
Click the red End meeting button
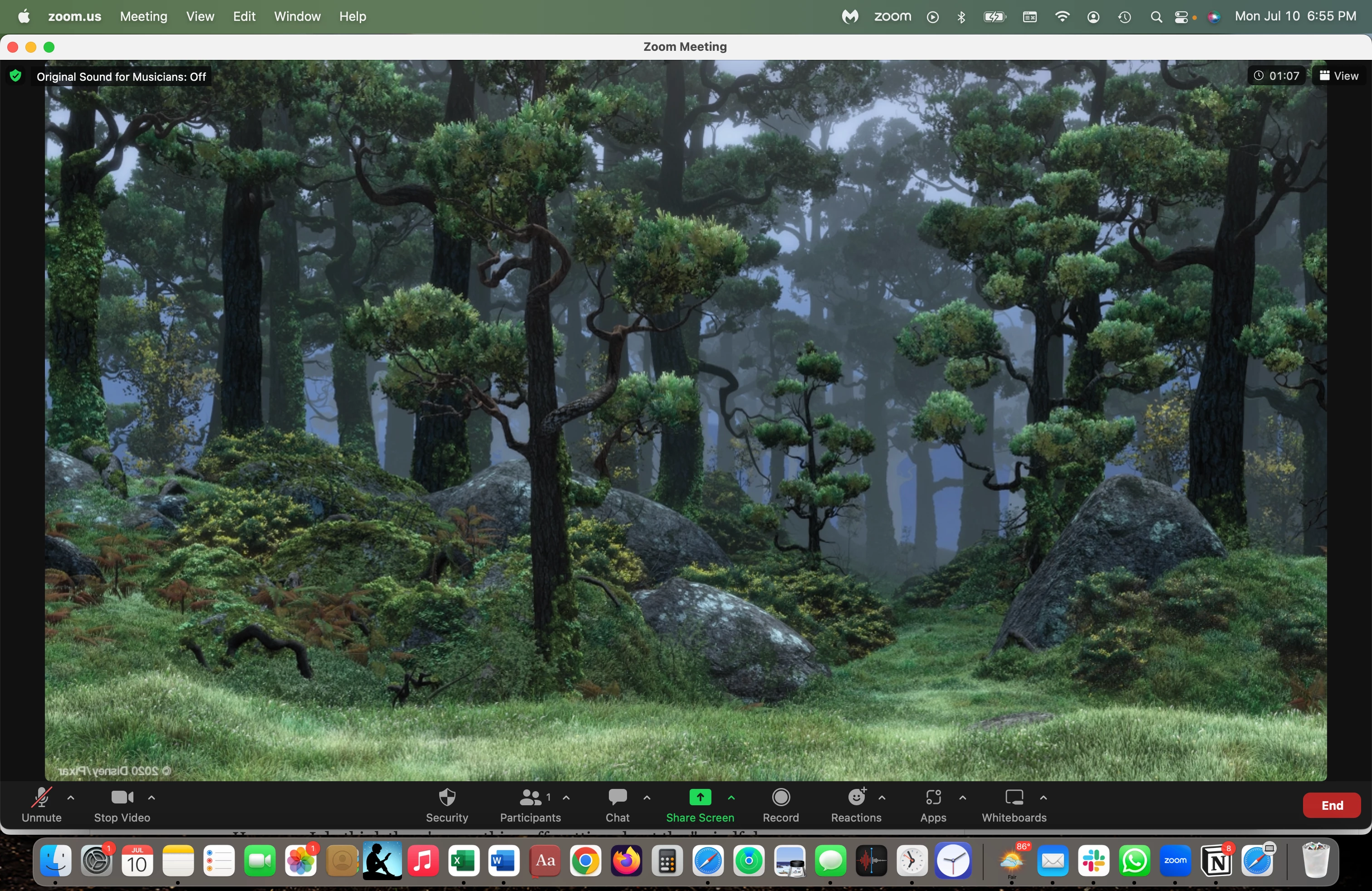pyautogui.click(x=1331, y=805)
